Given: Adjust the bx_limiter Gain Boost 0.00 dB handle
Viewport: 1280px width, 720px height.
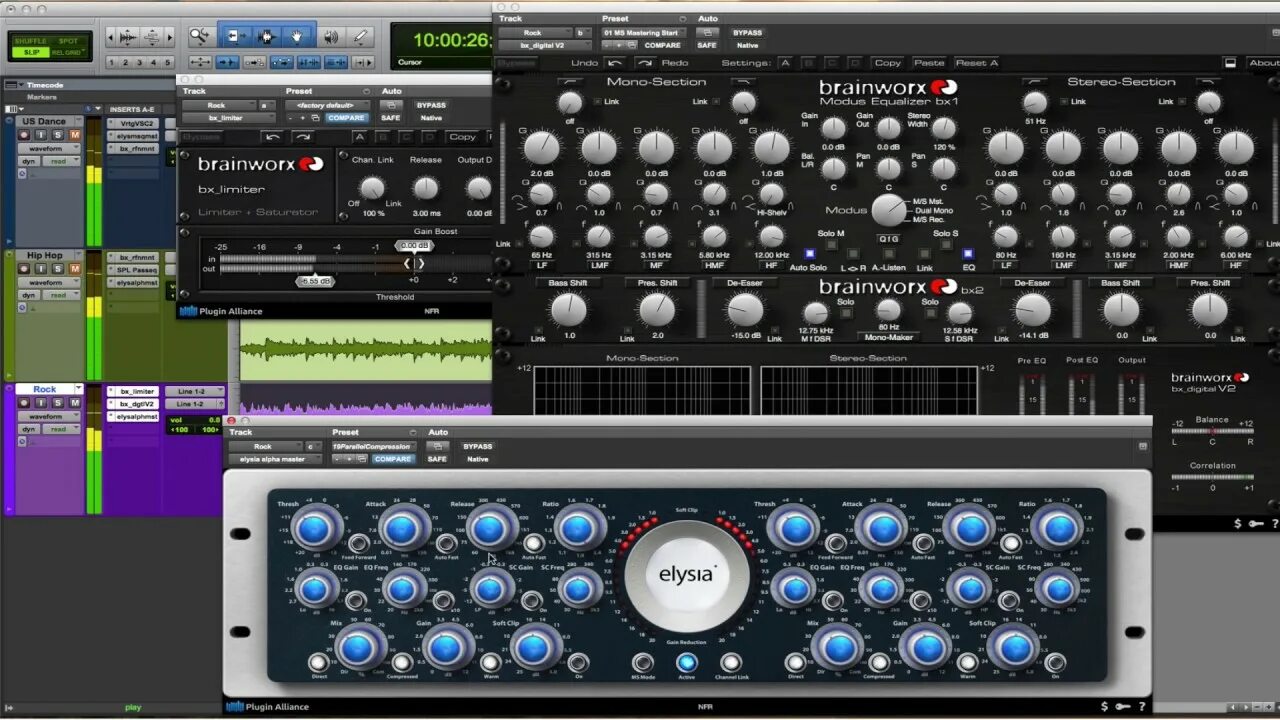Looking at the screenshot, I should pos(414,246).
